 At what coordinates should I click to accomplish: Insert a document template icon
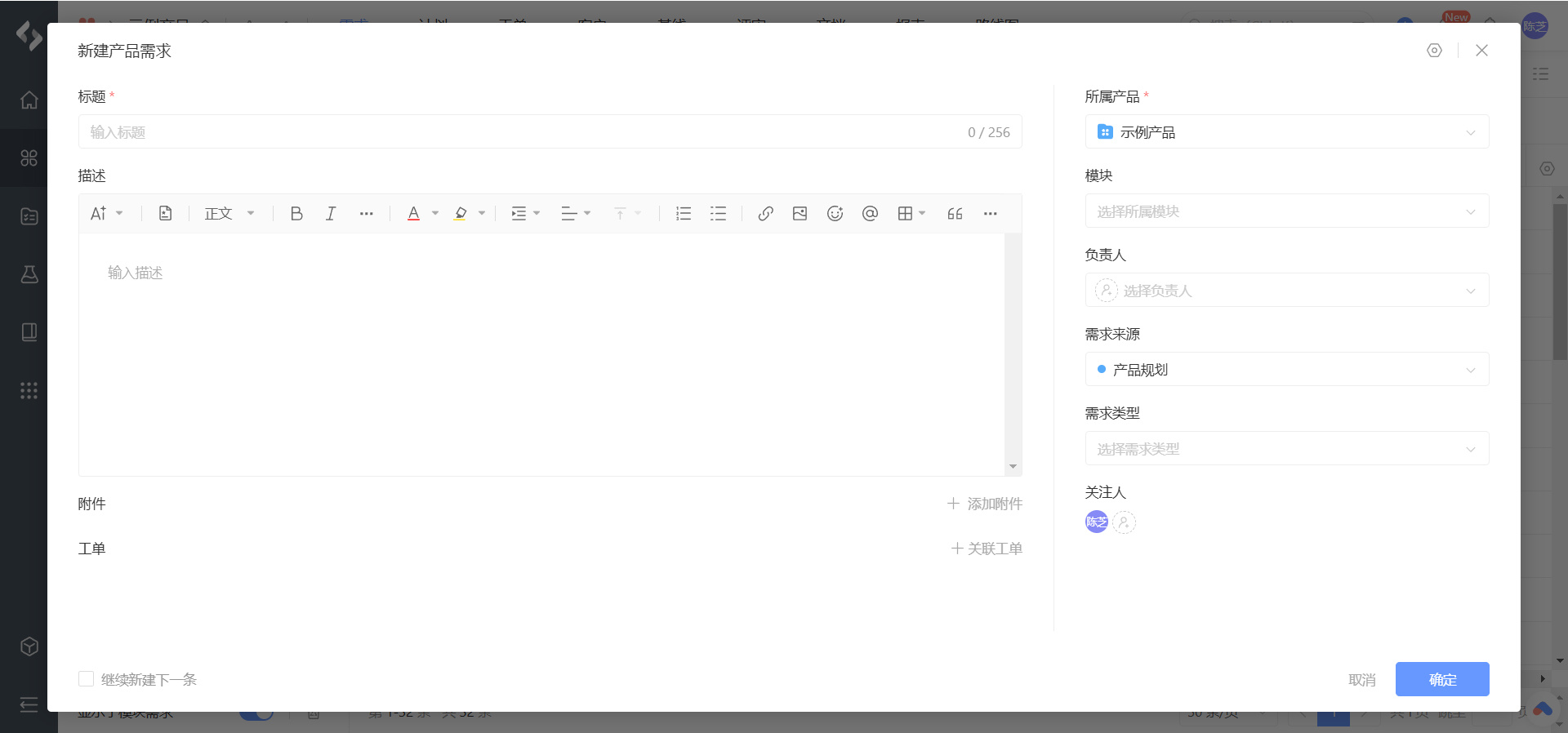(x=165, y=214)
